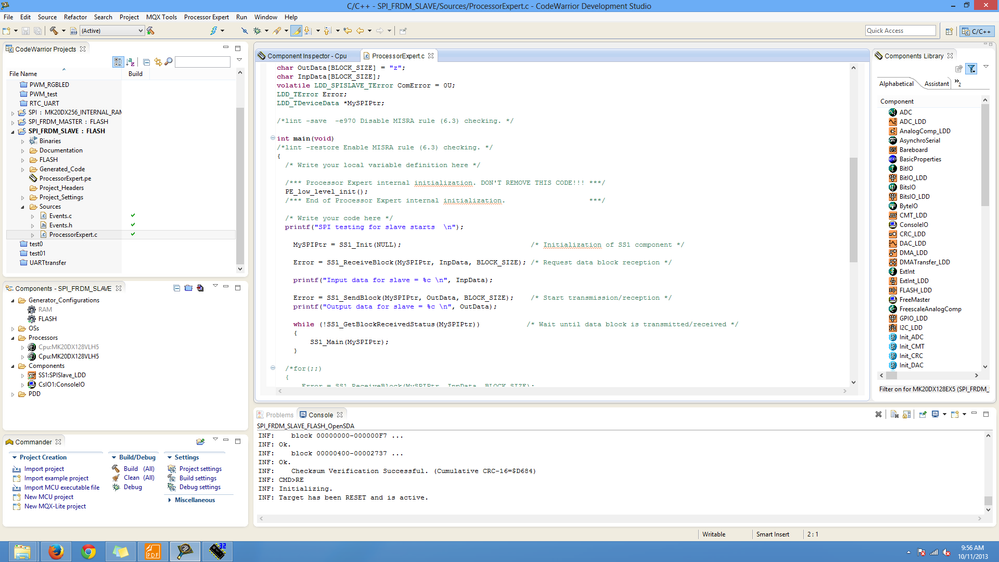The height and width of the screenshot is (562, 999).
Task: Click the filter text field in CodeWarrior Projects
Action: 203,62
